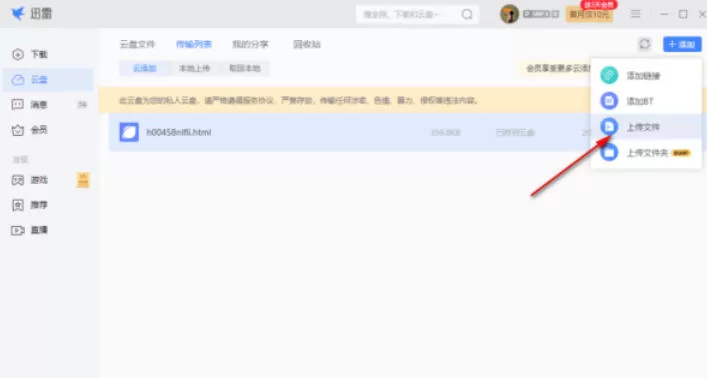This screenshot has height=378, width=707.
Task: Maximize the Xunlei window
Action: (x=683, y=14)
